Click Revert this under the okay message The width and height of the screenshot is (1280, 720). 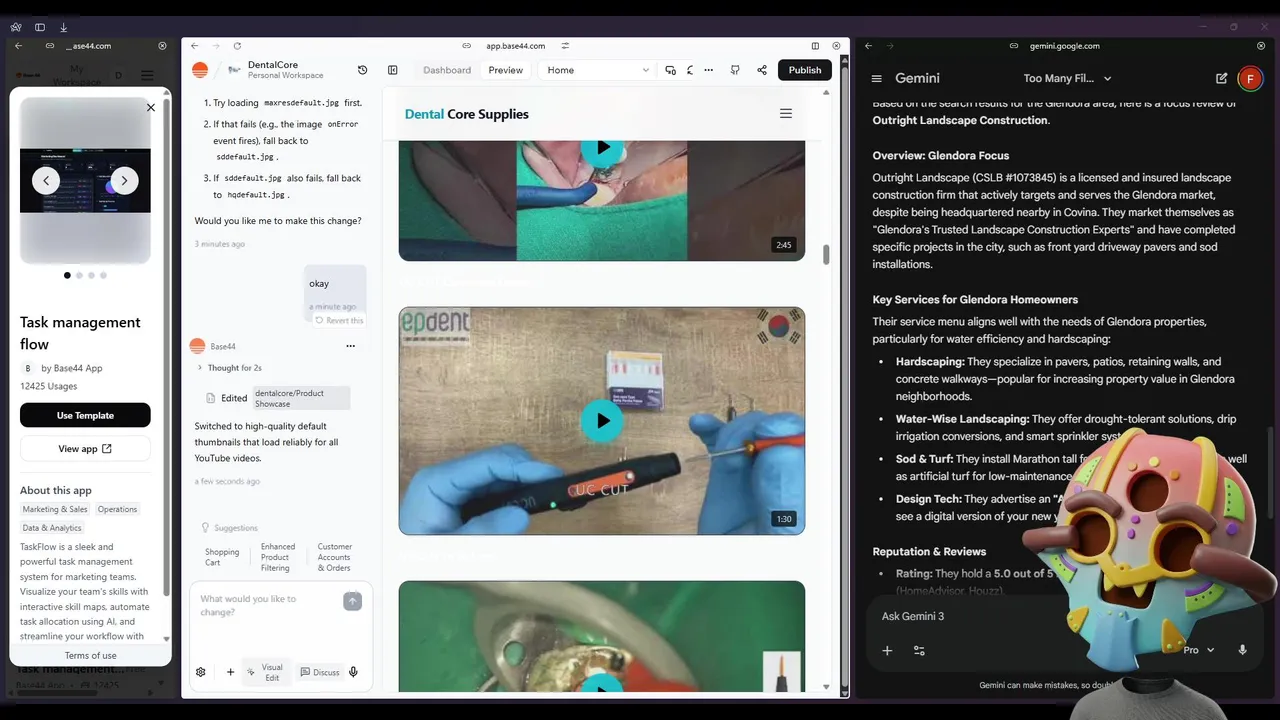pyautogui.click(x=339, y=320)
